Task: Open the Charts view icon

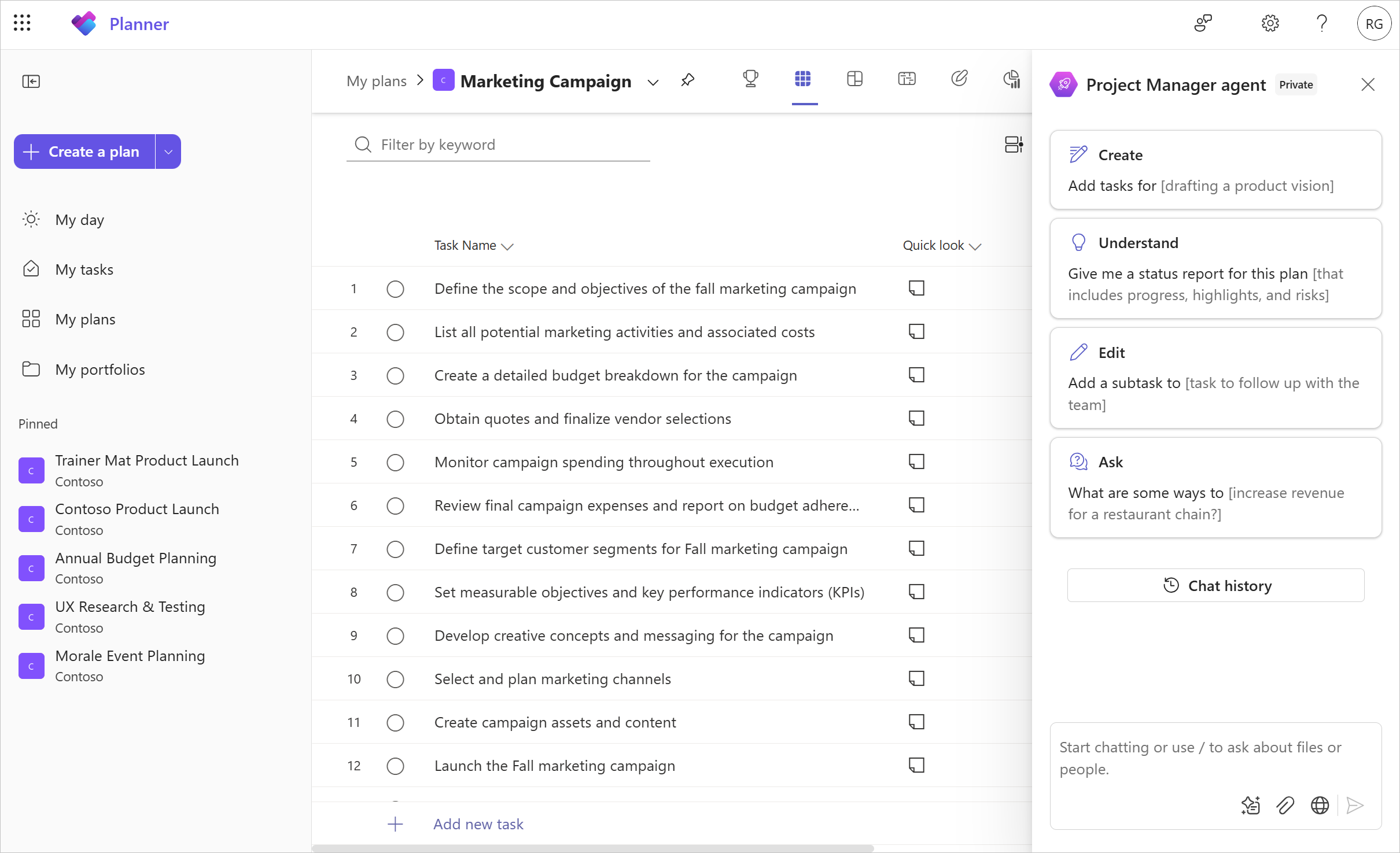Action: (1011, 79)
